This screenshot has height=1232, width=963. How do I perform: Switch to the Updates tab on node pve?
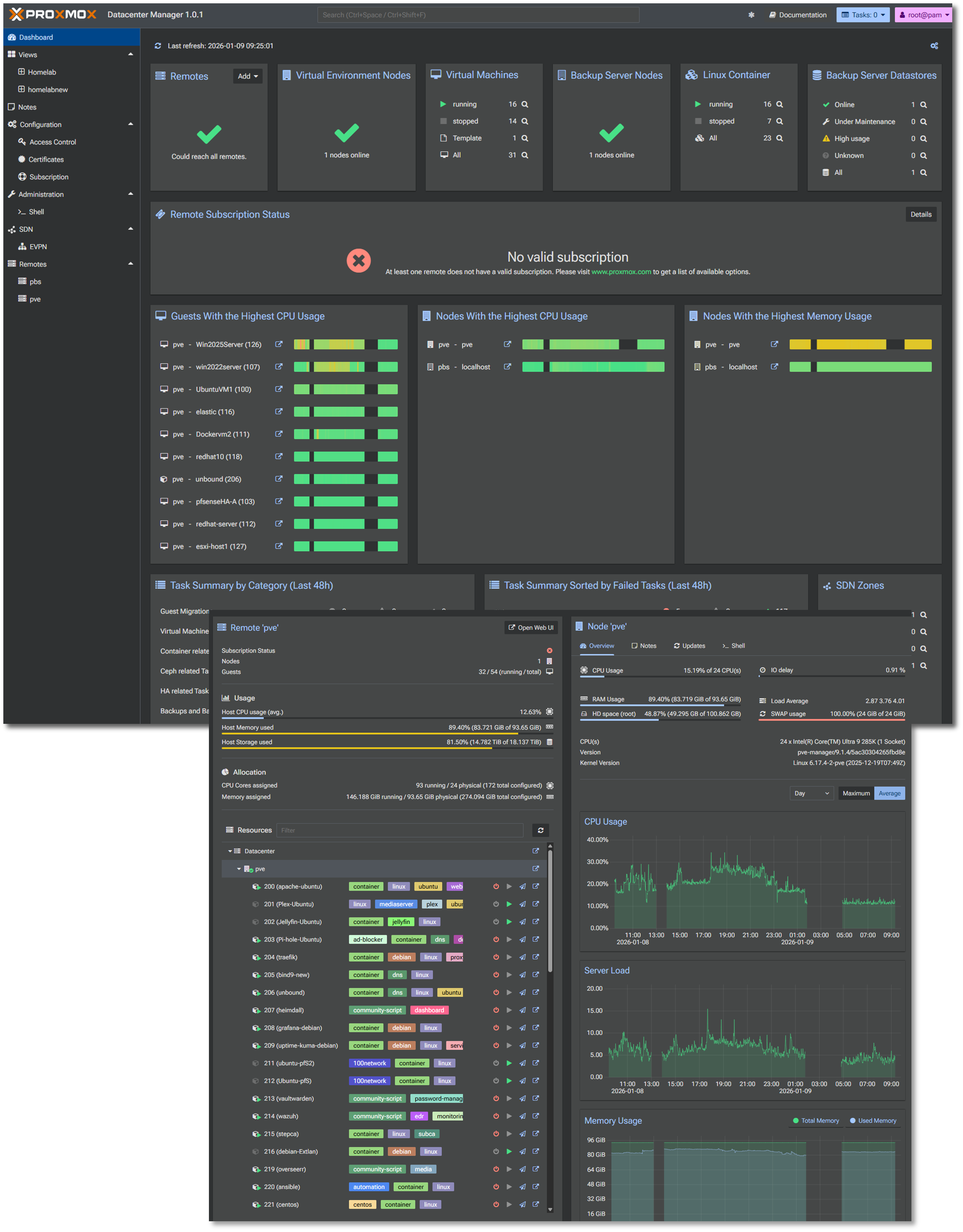pos(689,646)
